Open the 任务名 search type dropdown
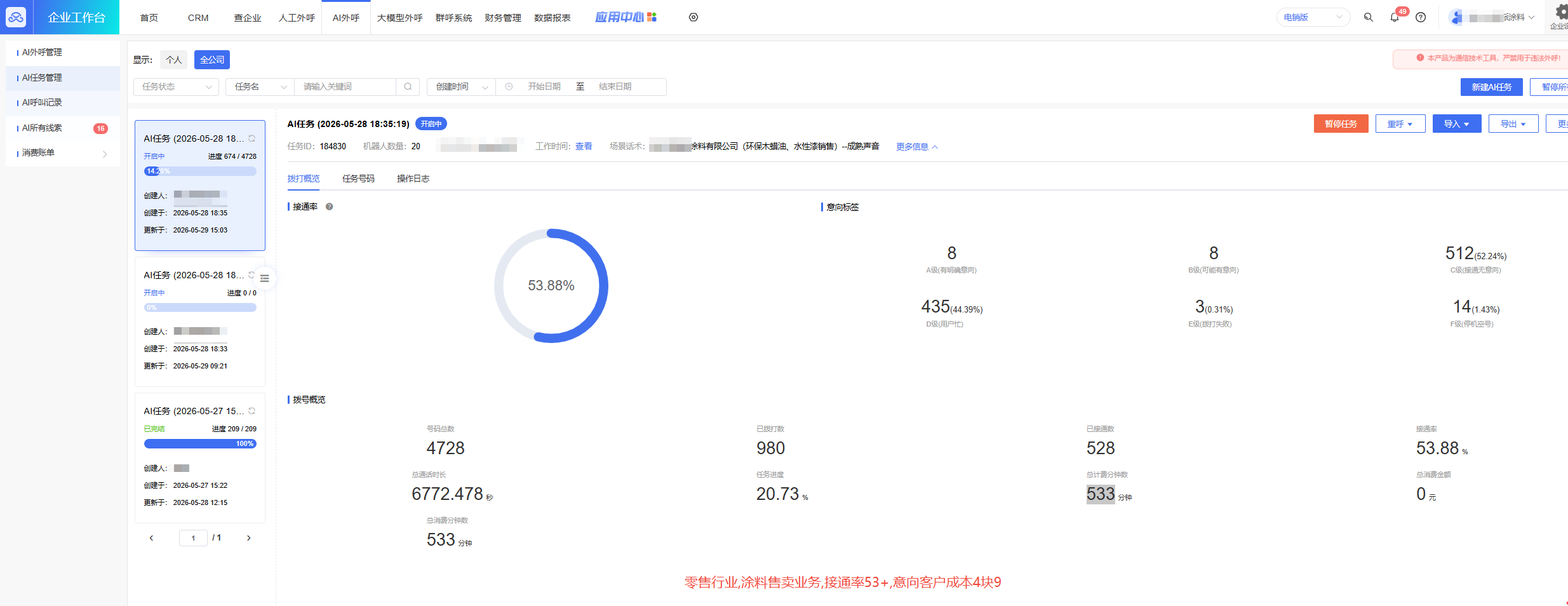 click(x=260, y=86)
